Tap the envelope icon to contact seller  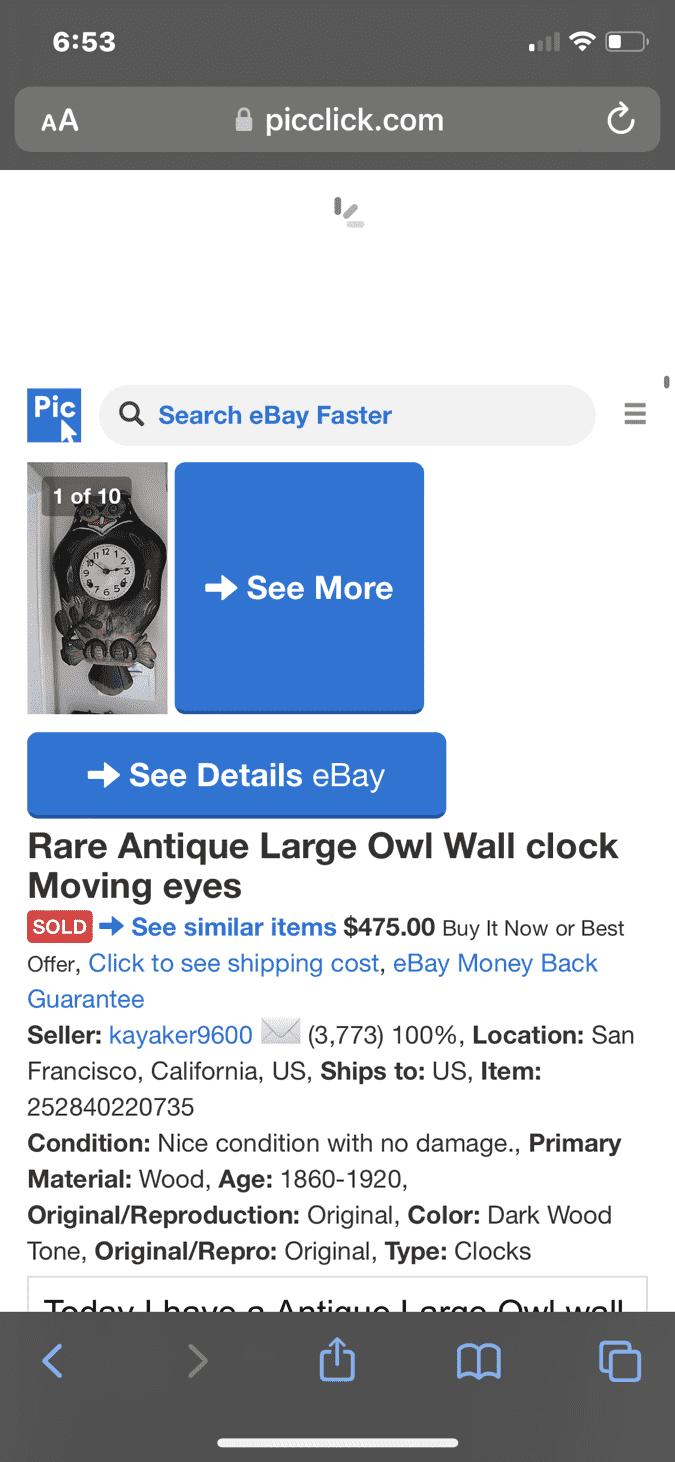[x=280, y=1031]
